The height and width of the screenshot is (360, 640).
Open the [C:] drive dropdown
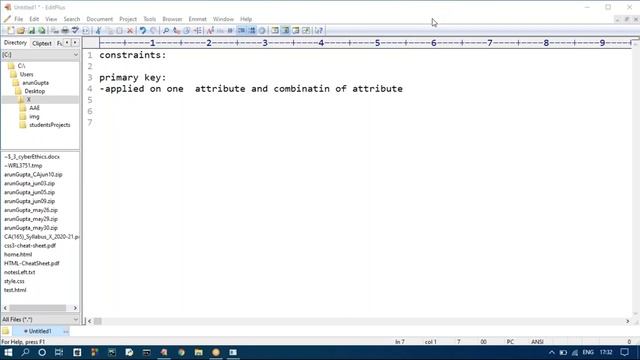point(40,55)
